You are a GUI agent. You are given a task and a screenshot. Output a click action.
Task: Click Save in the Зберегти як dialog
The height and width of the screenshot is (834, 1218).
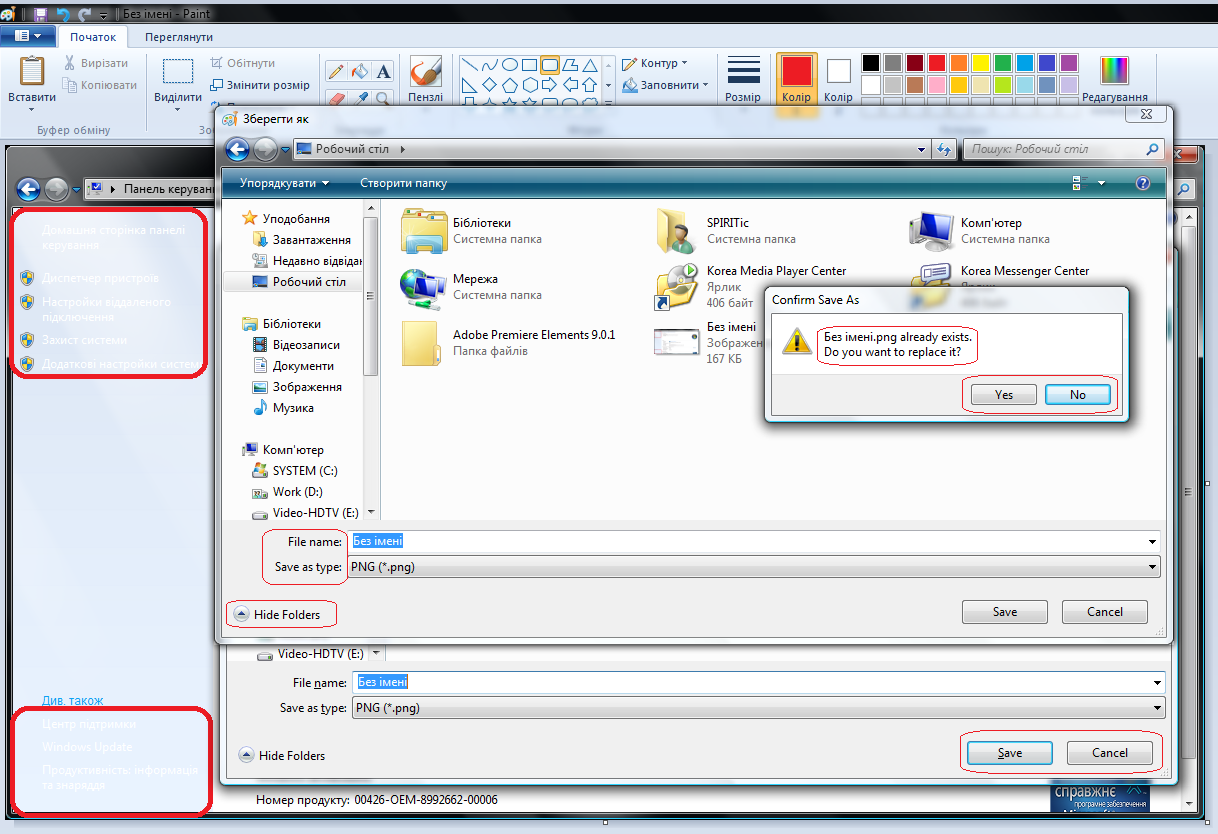tap(1005, 612)
